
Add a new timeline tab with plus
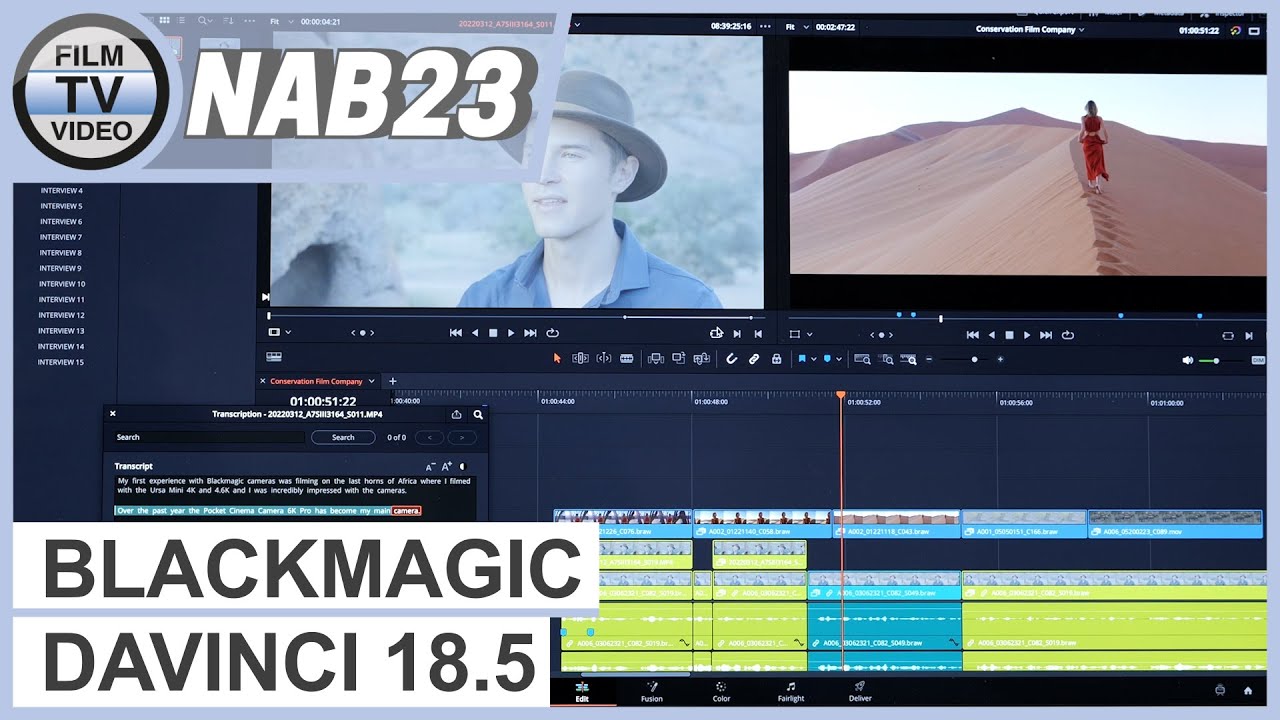click(393, 381)
